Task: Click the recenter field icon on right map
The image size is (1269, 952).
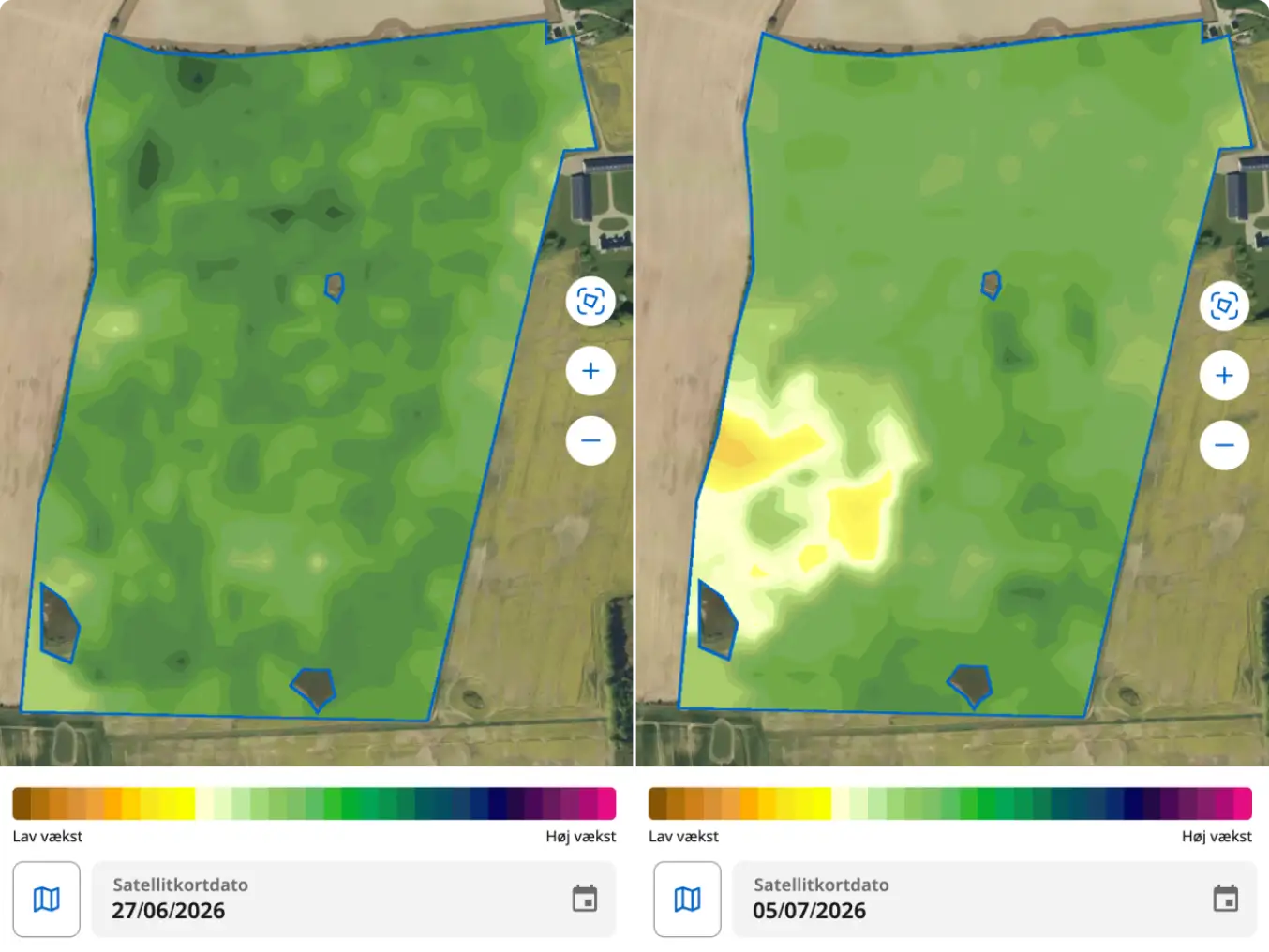Action: coord(1224,306)
